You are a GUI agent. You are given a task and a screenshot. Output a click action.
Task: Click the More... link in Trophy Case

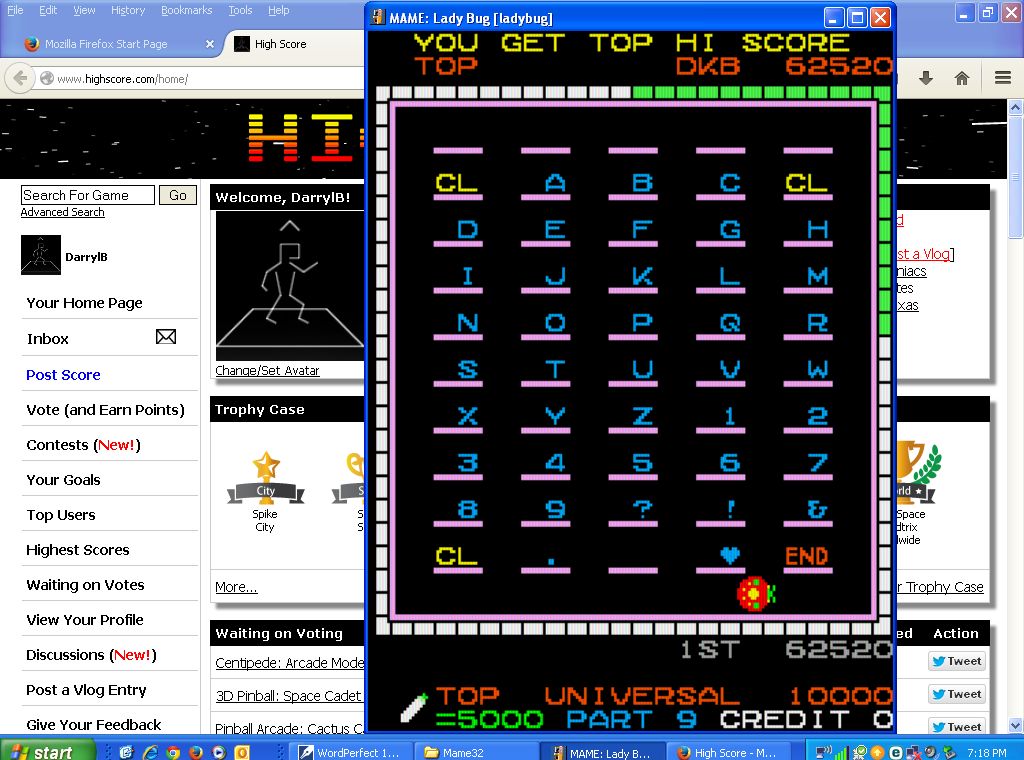236,587
